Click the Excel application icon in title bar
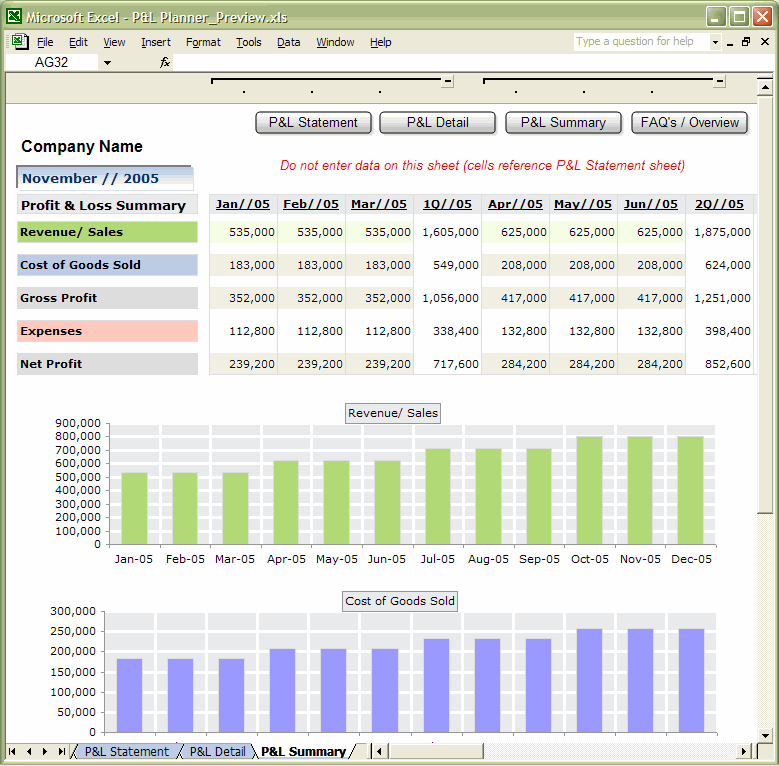The image size is (779, 766). (13, 16)
